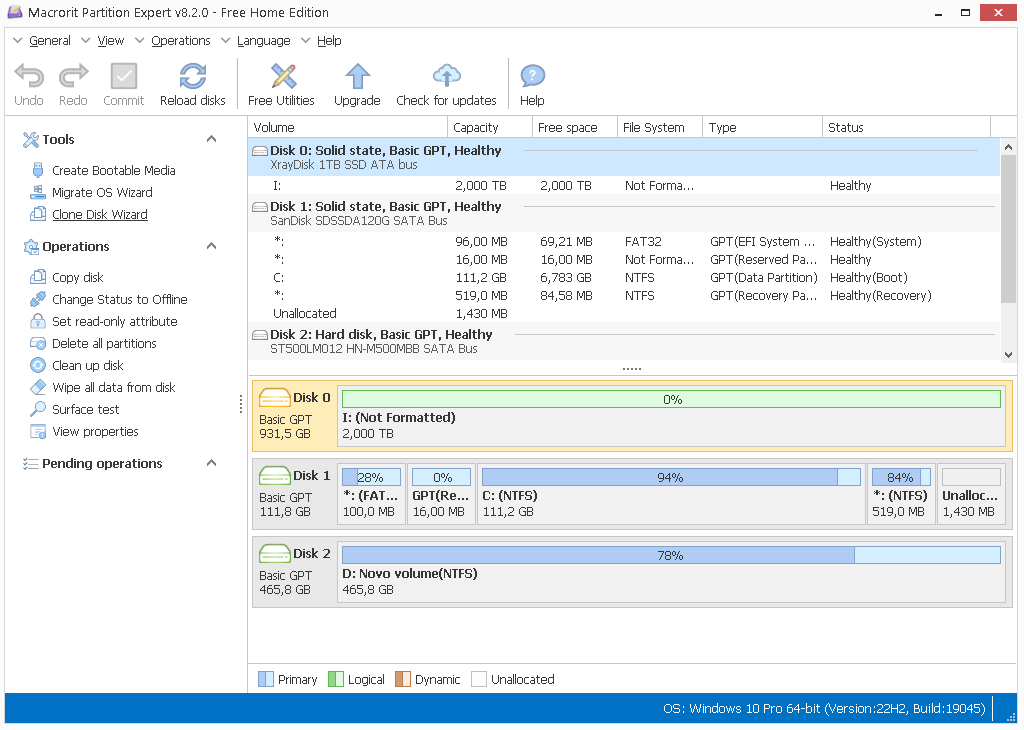Image resolution: width=1024 pixels, height=730 pixels.
Task: Expand the Language menu dropdown arrow
Action: click(x=226, y=40)
